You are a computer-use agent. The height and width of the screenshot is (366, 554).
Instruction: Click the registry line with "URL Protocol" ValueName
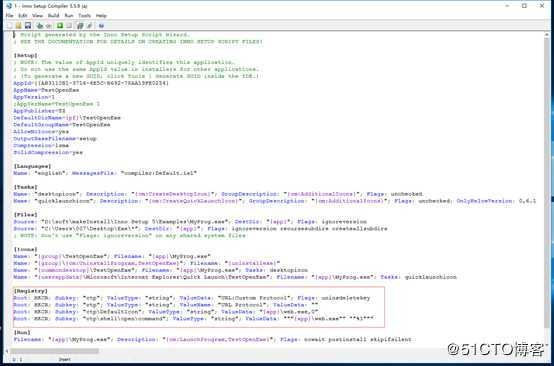[166, 305]
